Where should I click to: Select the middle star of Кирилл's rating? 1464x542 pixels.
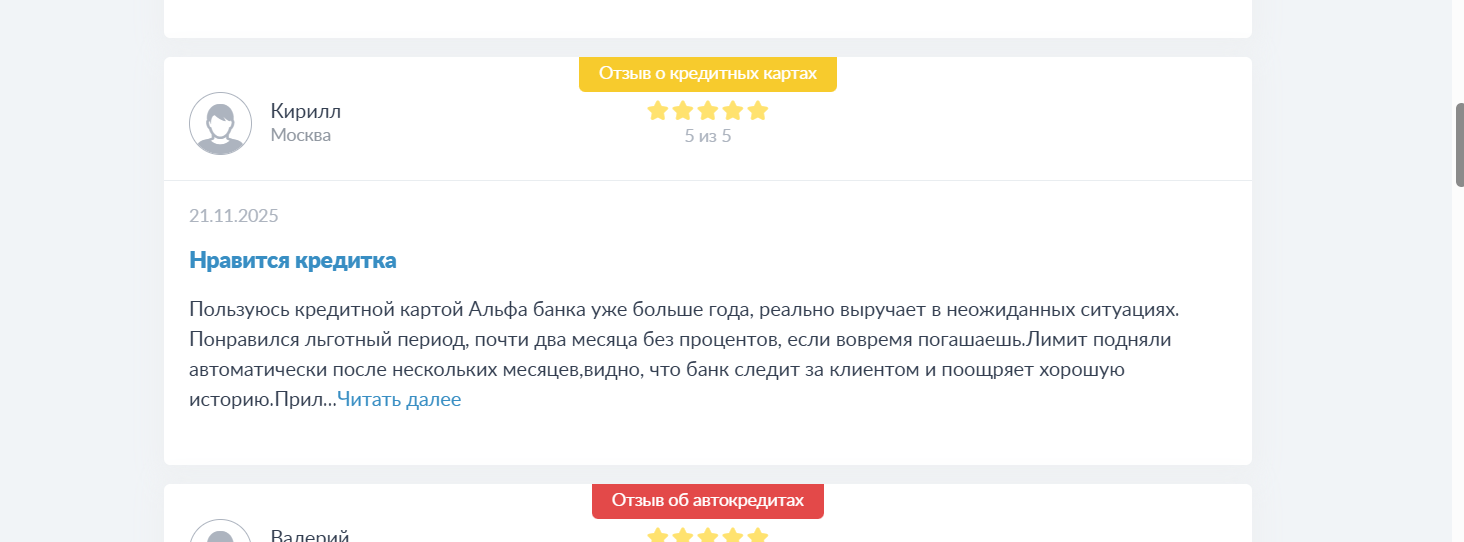coord(708,111)
